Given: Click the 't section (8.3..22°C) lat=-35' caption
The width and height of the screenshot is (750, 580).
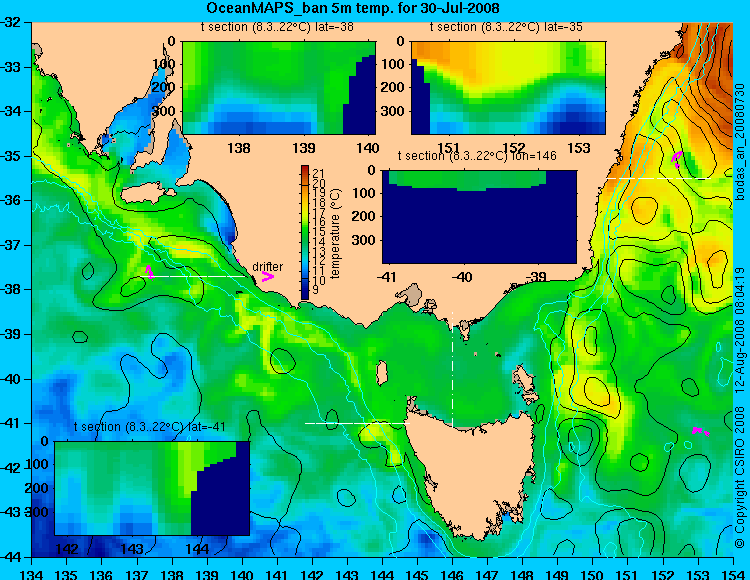Looking at the screenshot, I should tap(506, 27).
